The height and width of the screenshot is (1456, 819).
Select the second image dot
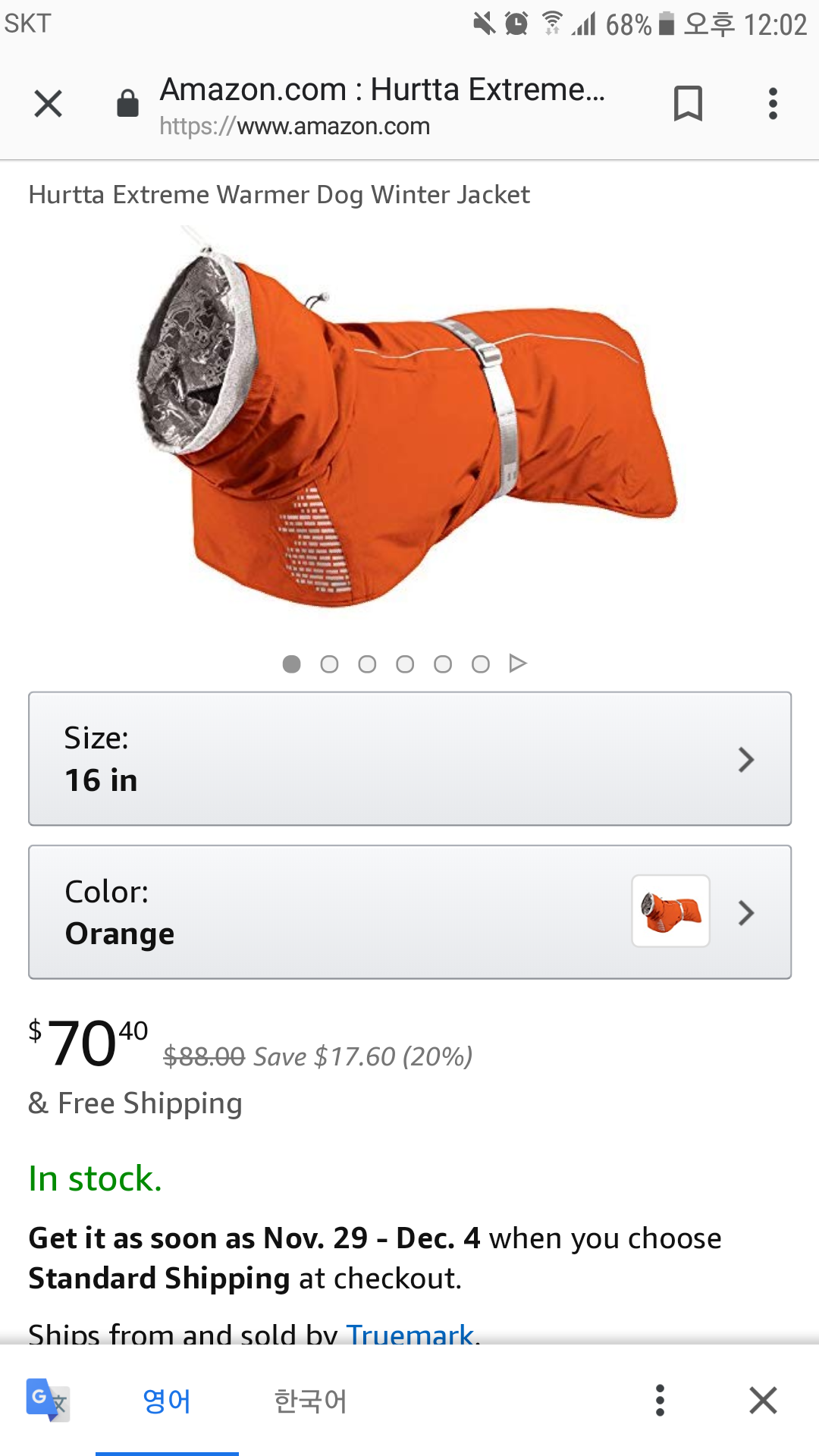click(329, 664)
